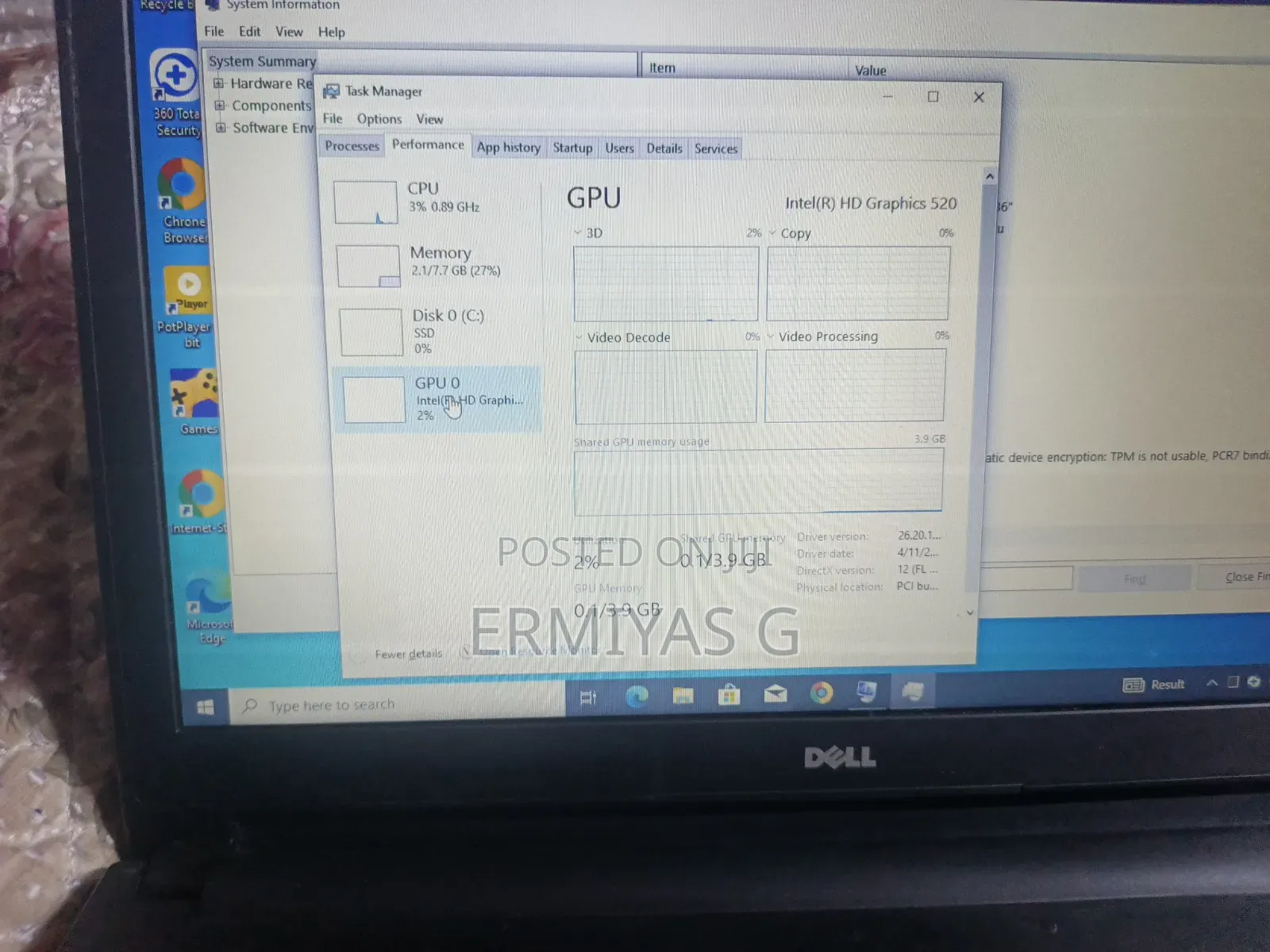The image size is (1270, 952).
Task: Click scrollbar up arrow in Task Manager
Action: point(990,176)
